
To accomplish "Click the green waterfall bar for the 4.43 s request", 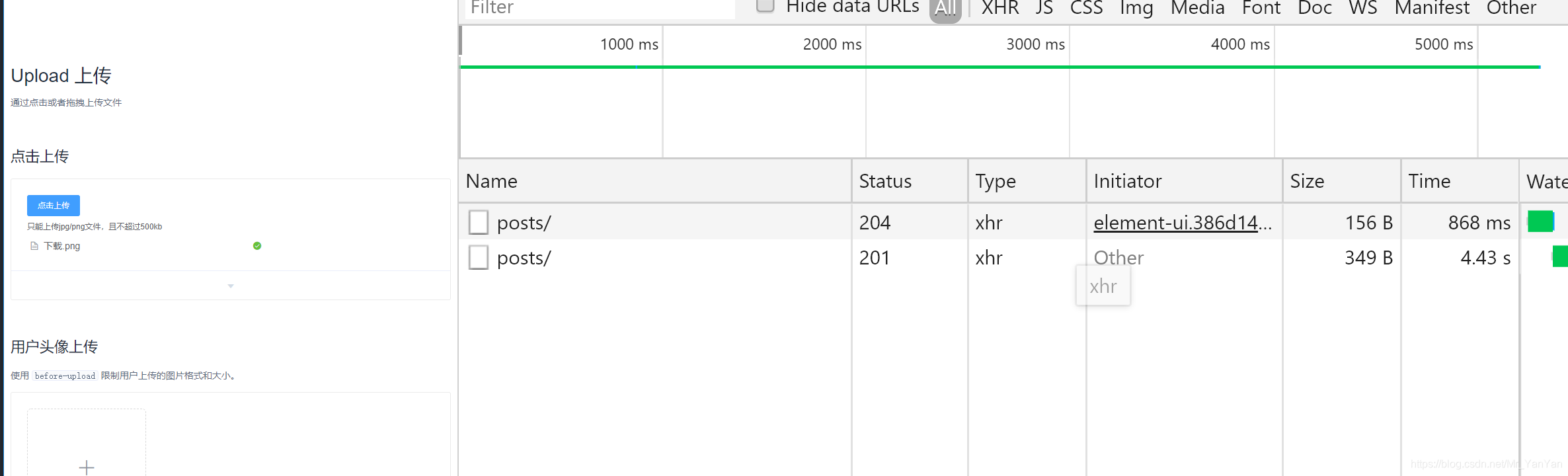I will pos(1560,257).
